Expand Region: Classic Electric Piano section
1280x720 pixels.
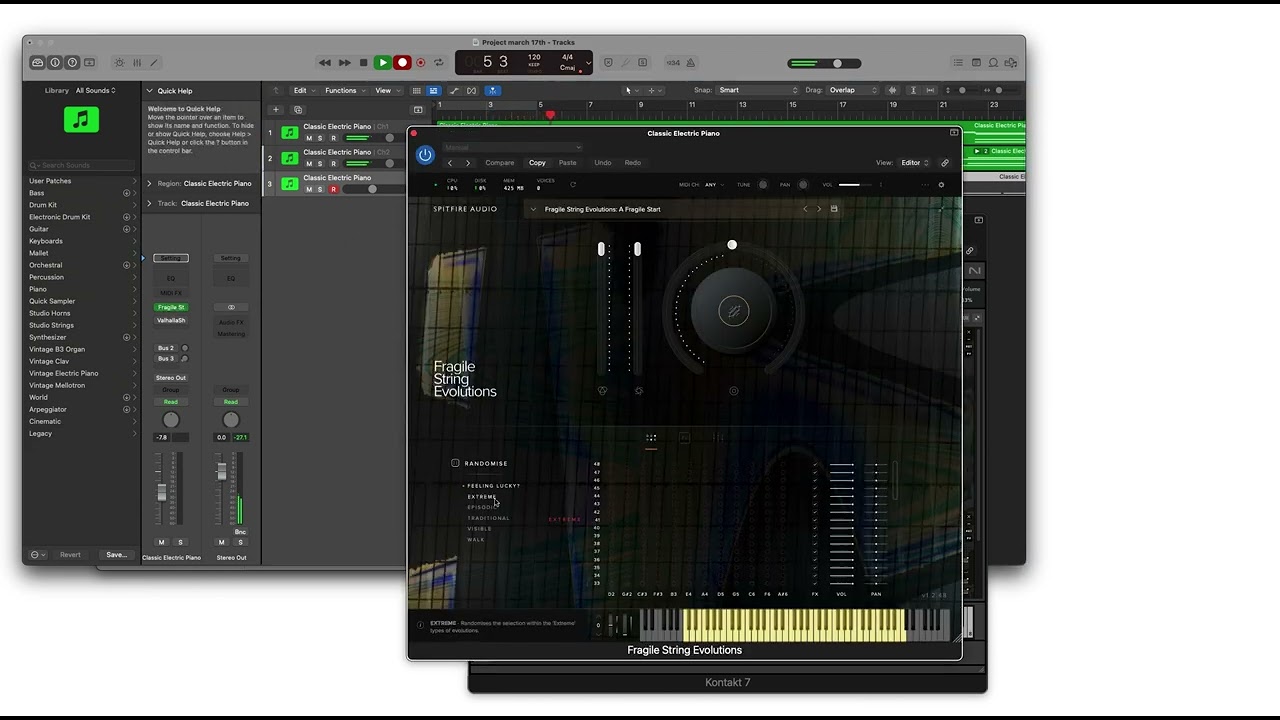point(149,184)
